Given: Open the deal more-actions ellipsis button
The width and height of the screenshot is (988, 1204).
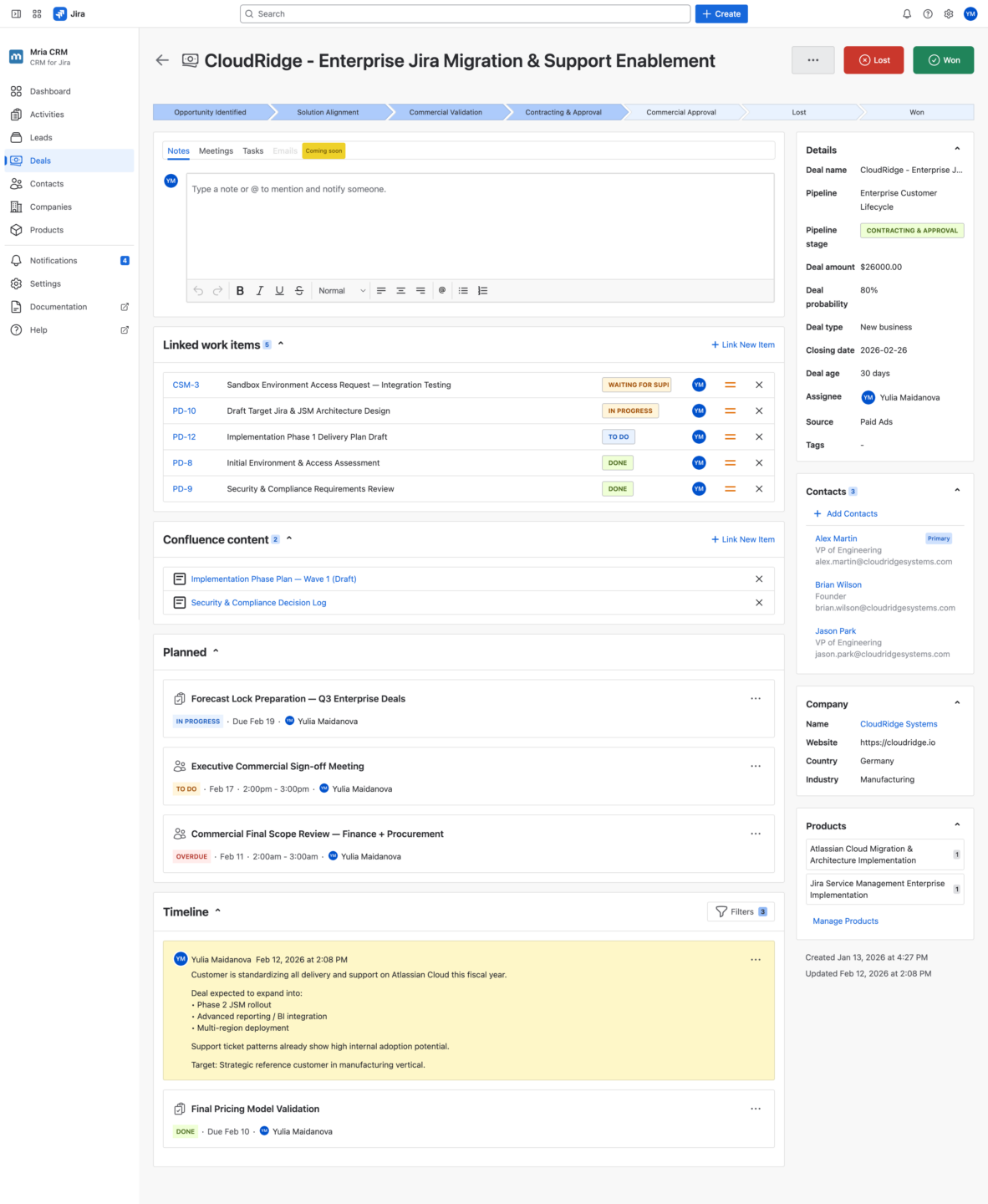Looking at the screenshot, I should click(x=813, y=60).
